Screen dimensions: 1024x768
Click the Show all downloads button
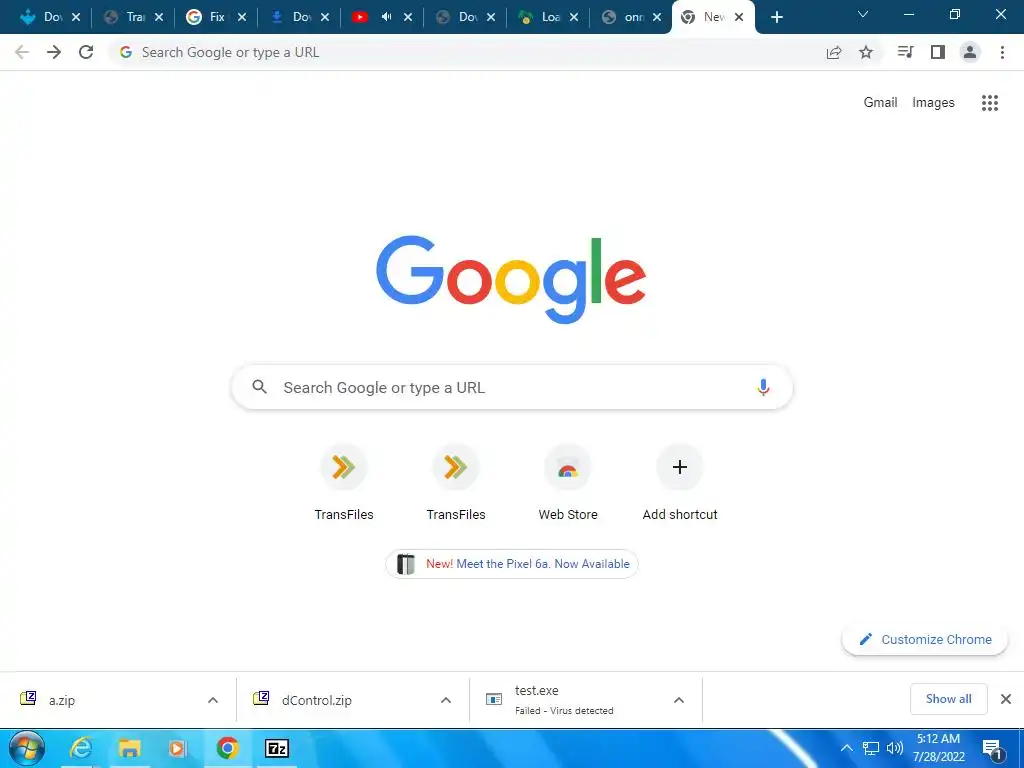(x=948, y=699)
